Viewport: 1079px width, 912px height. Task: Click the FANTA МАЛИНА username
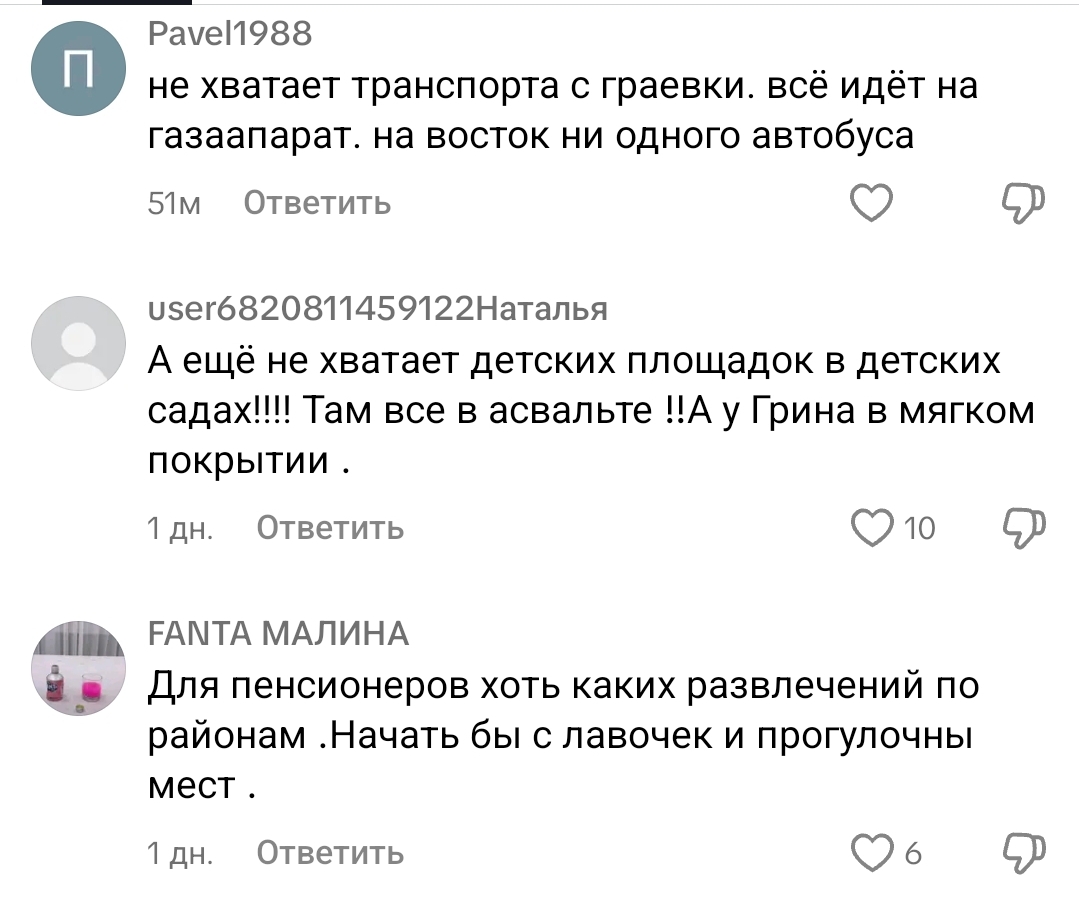click(x=278, y=633)
